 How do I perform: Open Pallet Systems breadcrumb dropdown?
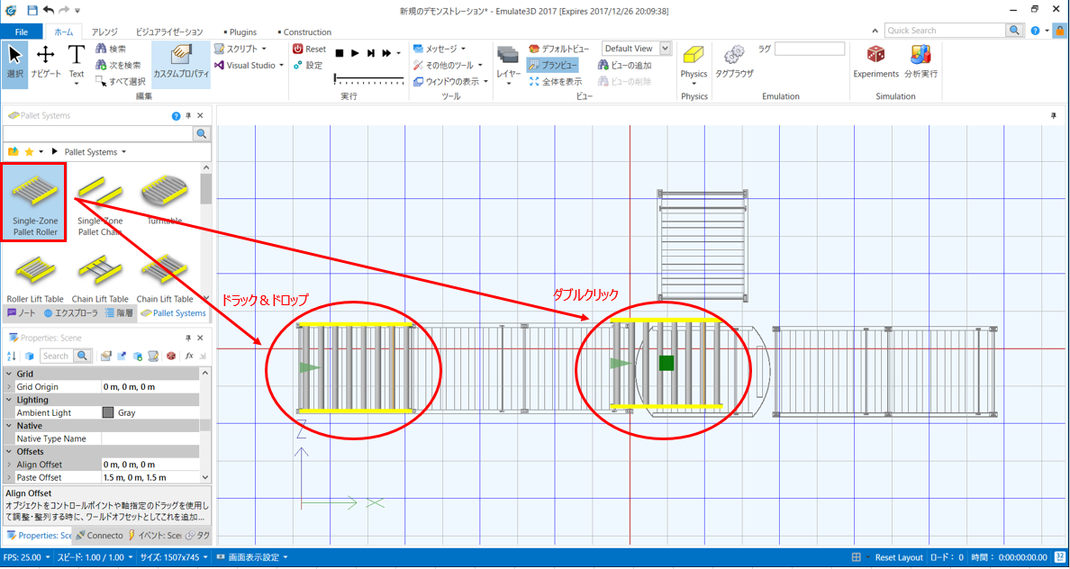123,151
